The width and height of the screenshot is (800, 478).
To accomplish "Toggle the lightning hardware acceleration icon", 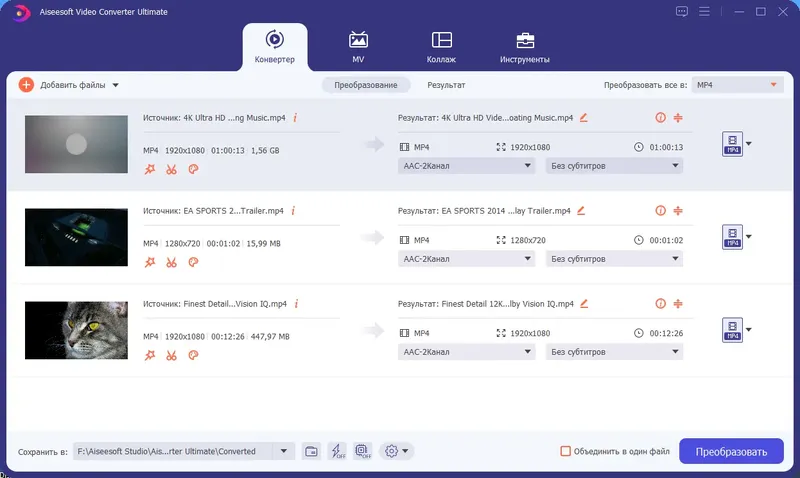I will (x=337, y=451).
